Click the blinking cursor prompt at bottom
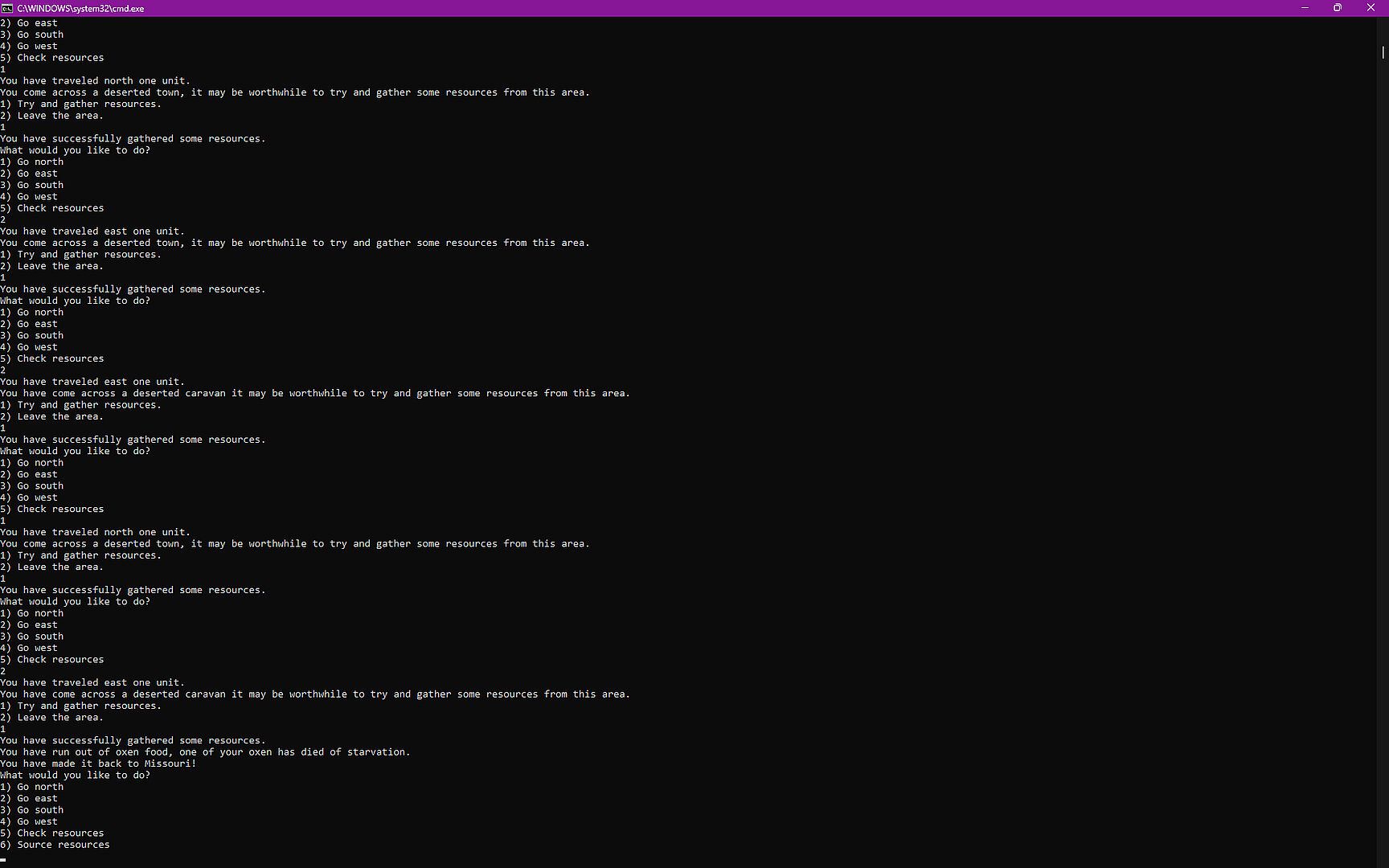 pos(3,859)
